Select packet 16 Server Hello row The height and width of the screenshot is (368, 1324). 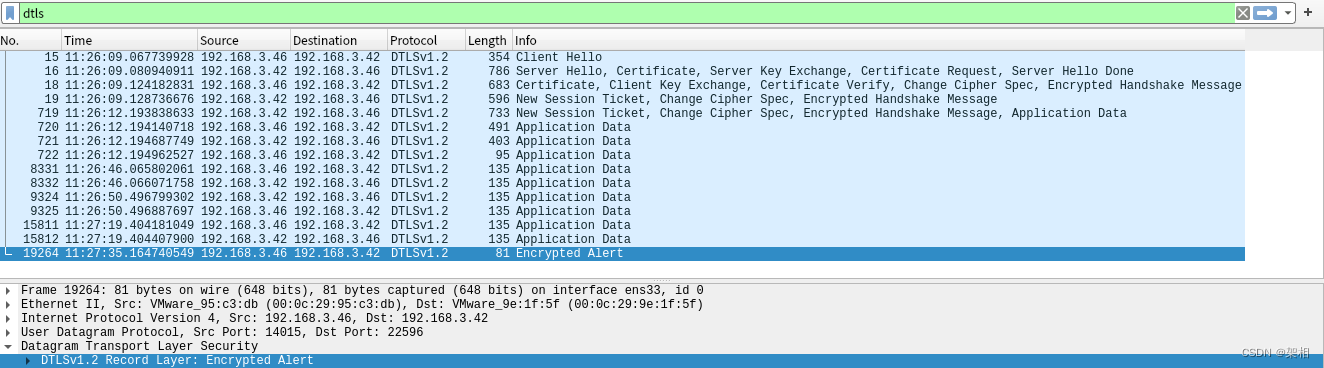coord(622,72)
